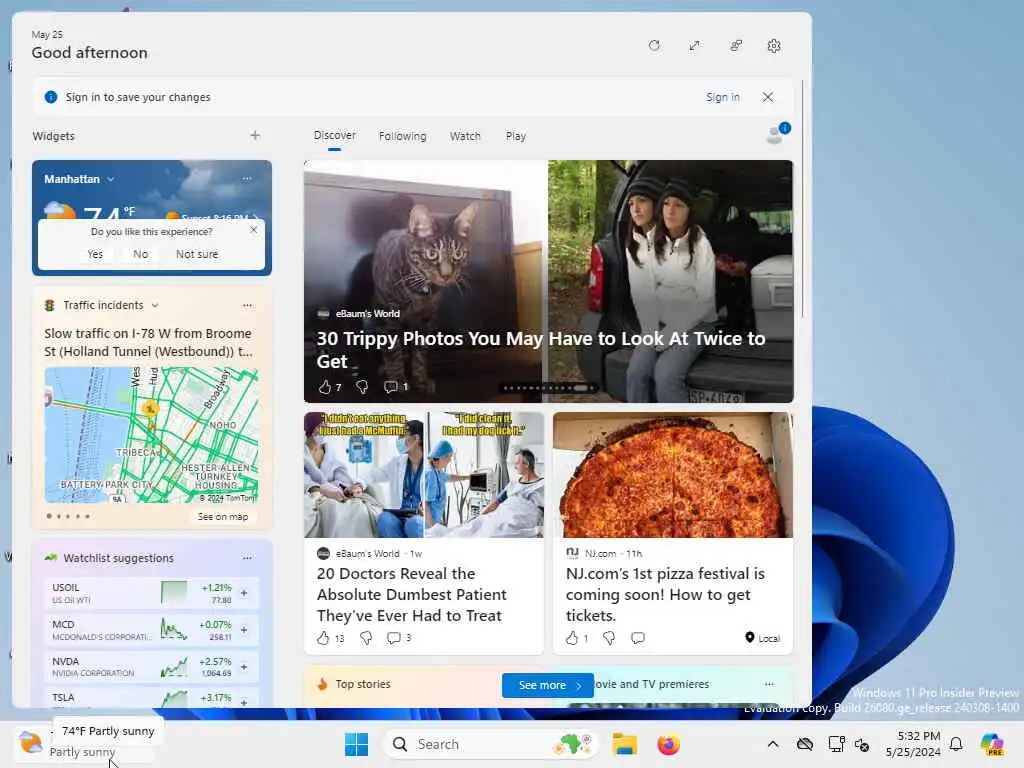Close the experience survey prompt
This screenshot has height=768, width=1024.
click(253, 230)
